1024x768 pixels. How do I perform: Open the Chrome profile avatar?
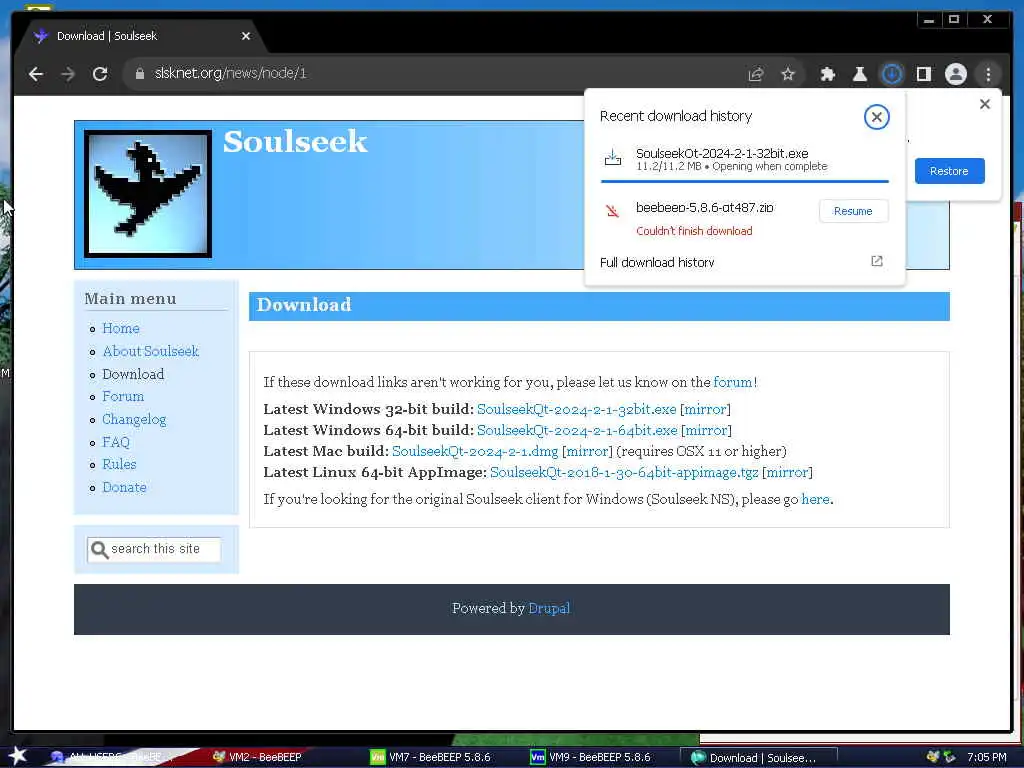pyautogui.click(x=955, y=74)
